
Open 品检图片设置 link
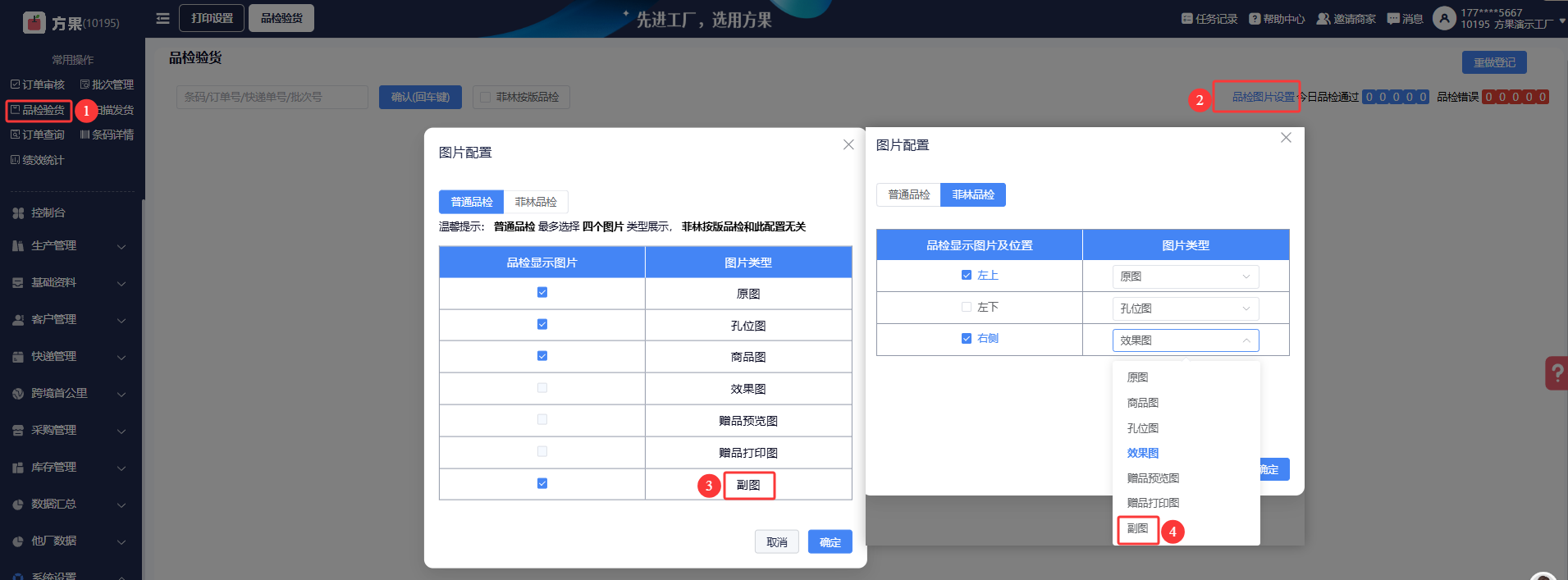[1264, 97]
